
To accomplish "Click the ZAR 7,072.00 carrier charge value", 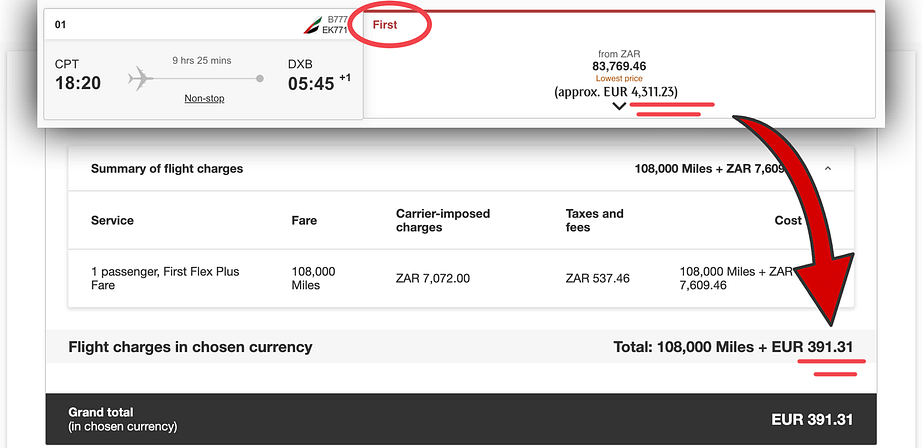I will tap(433, 278).
